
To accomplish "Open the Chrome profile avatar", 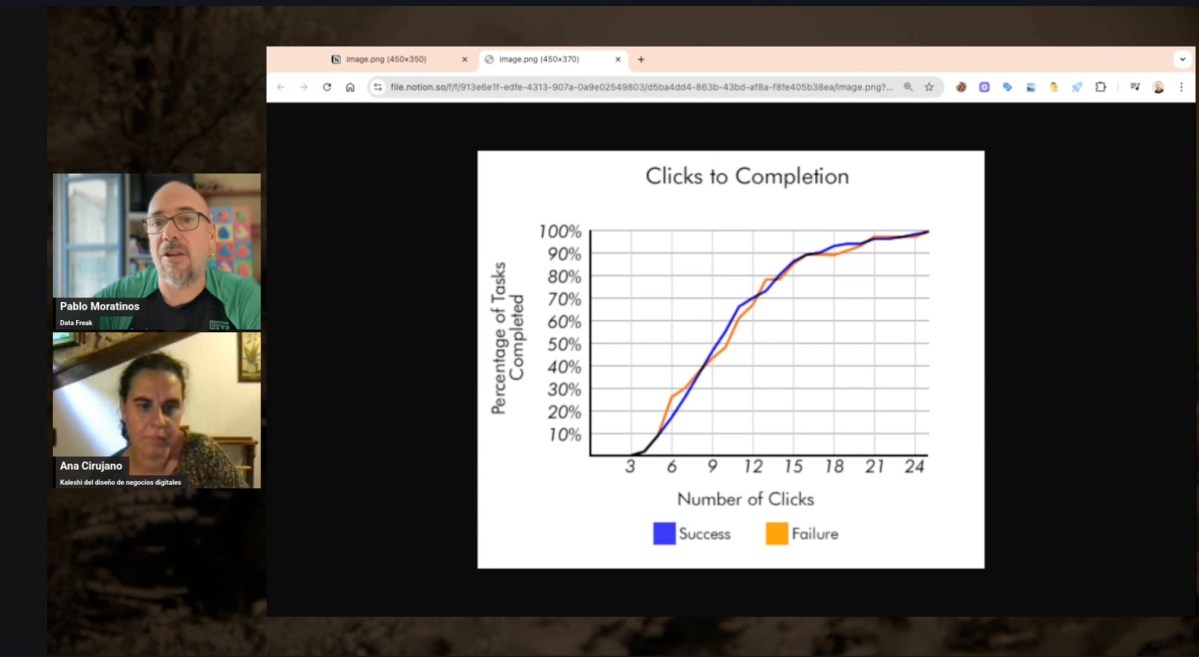I will (1158, 87).
